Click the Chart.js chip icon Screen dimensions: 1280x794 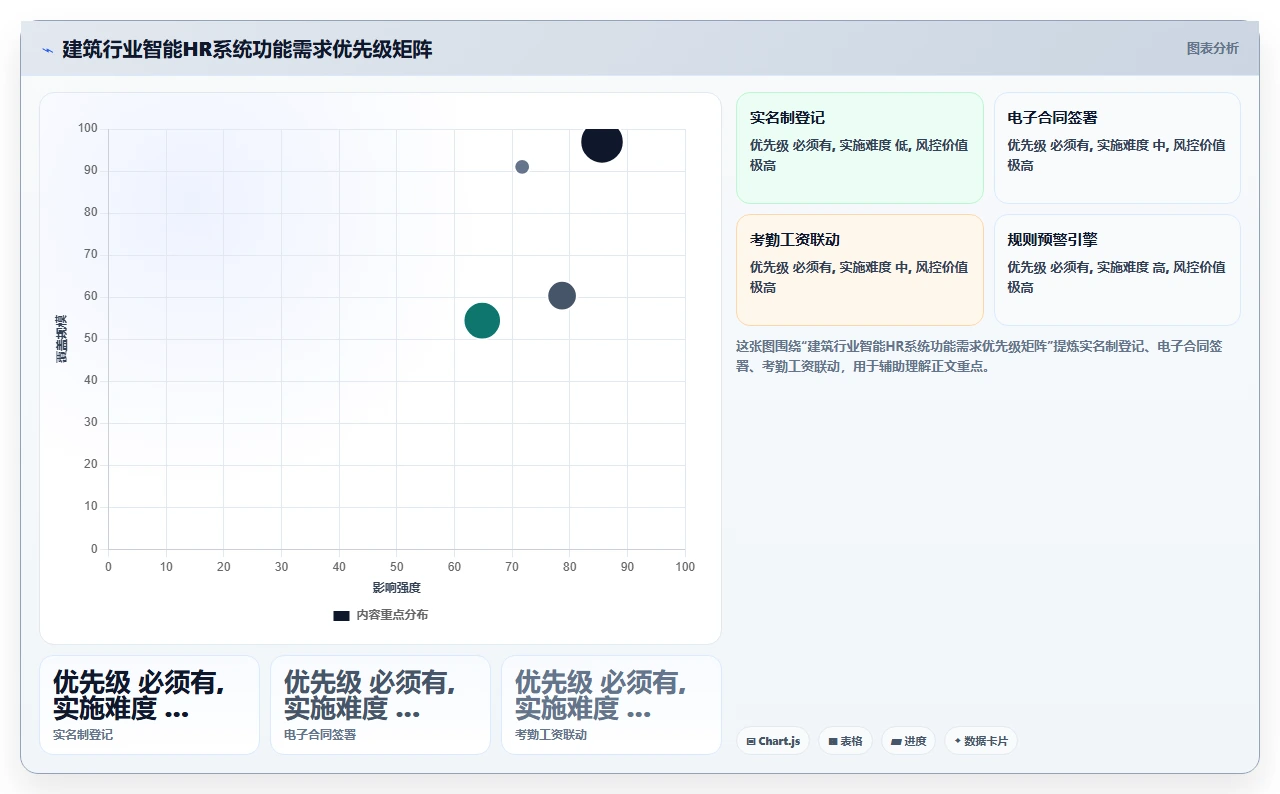[x=751, y=742]
